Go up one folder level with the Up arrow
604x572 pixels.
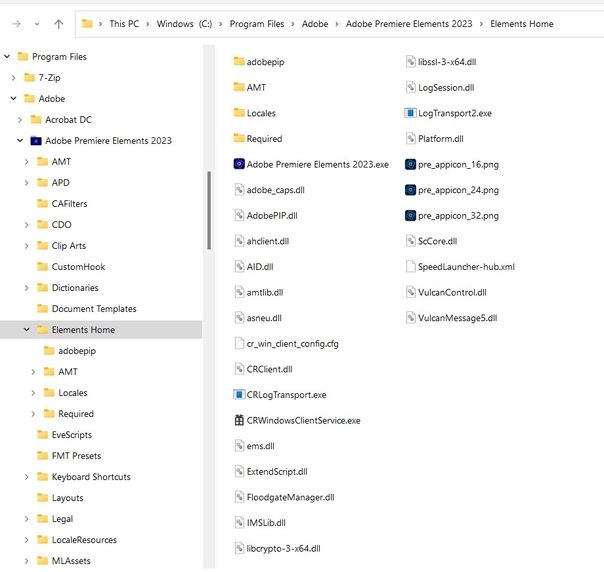[59, 24]
